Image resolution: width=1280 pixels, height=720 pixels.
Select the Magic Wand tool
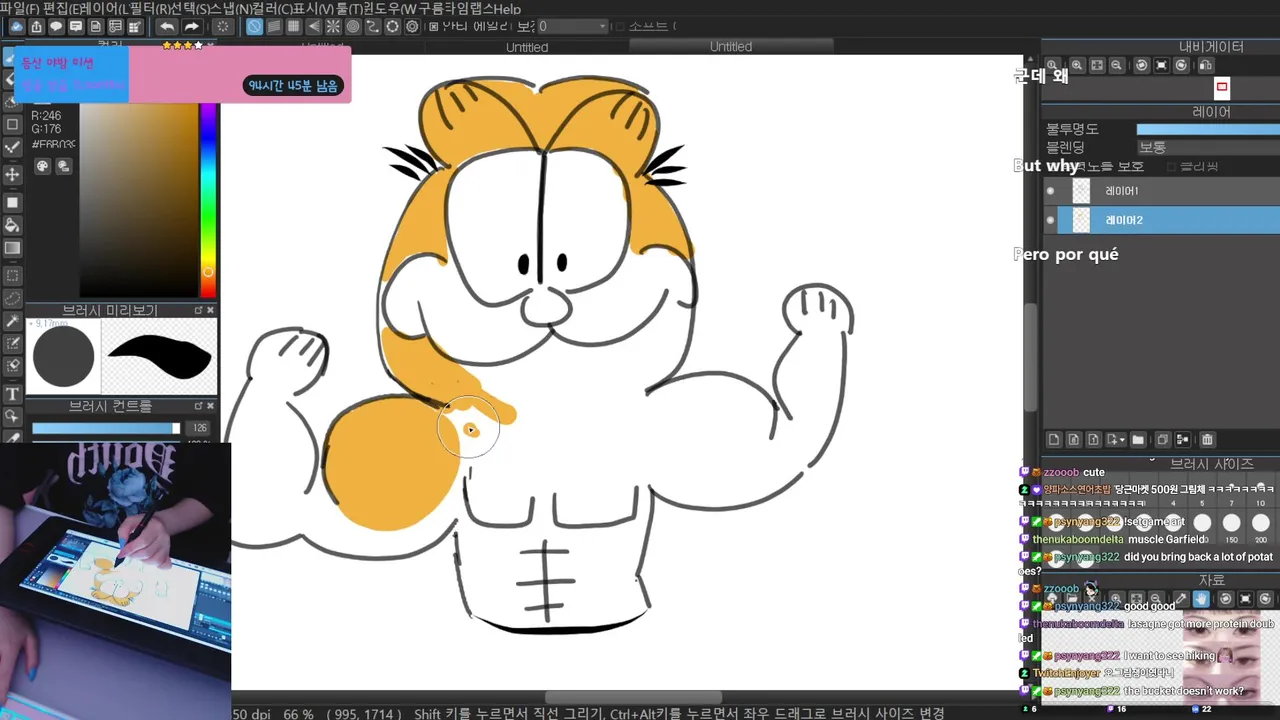(x=12, y=321)
